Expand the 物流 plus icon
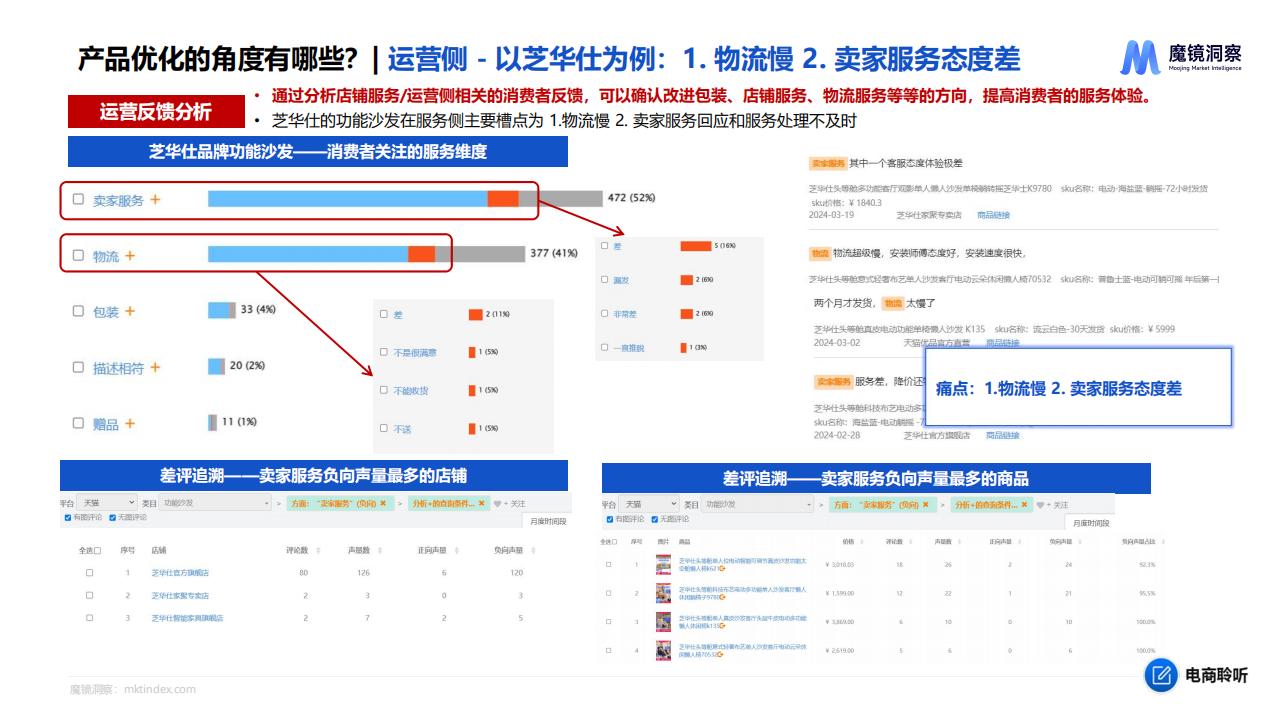 130,256
